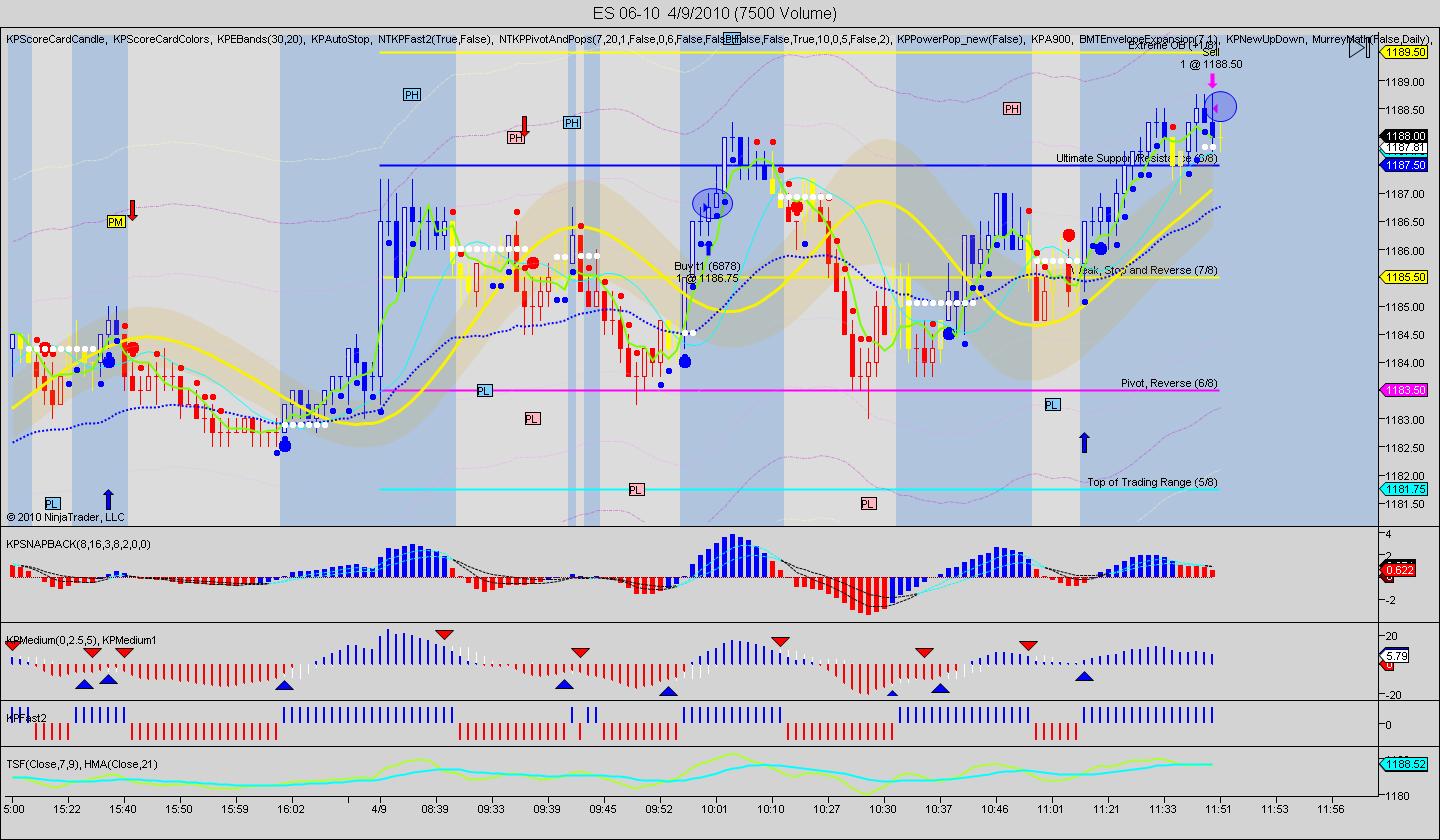Viewport: 1440px width, 840px height.
Task: Click the Sell 1 @ 1188.50 annotation
Action: [1211, 59]
